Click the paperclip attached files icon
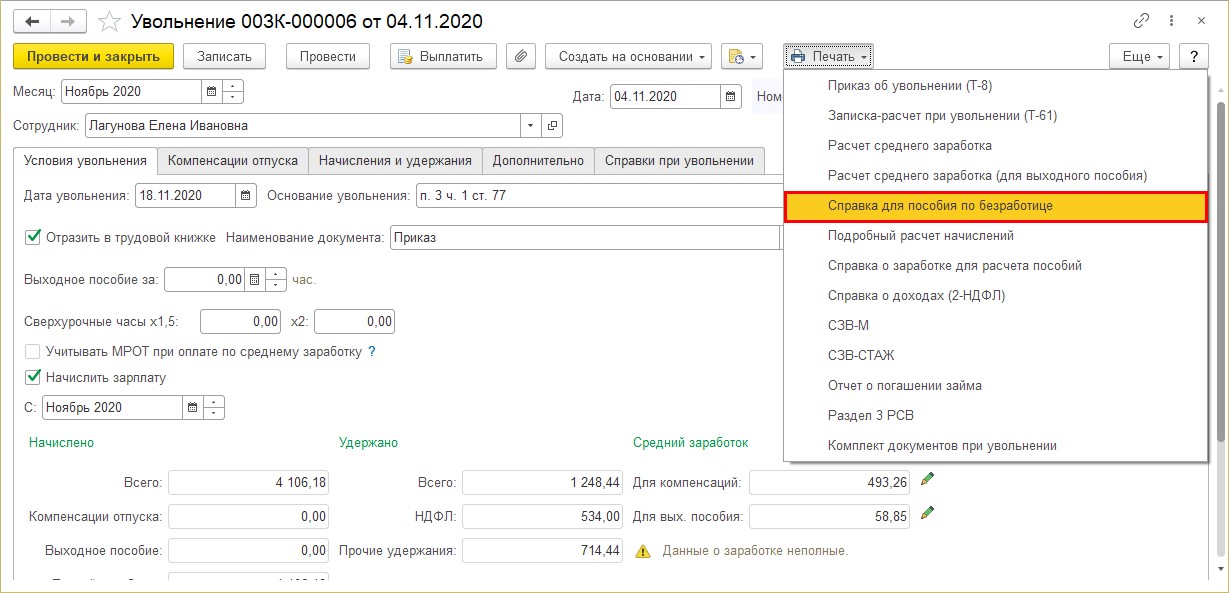The height and width of the screenshot is (593, 1229). (520, 57)
